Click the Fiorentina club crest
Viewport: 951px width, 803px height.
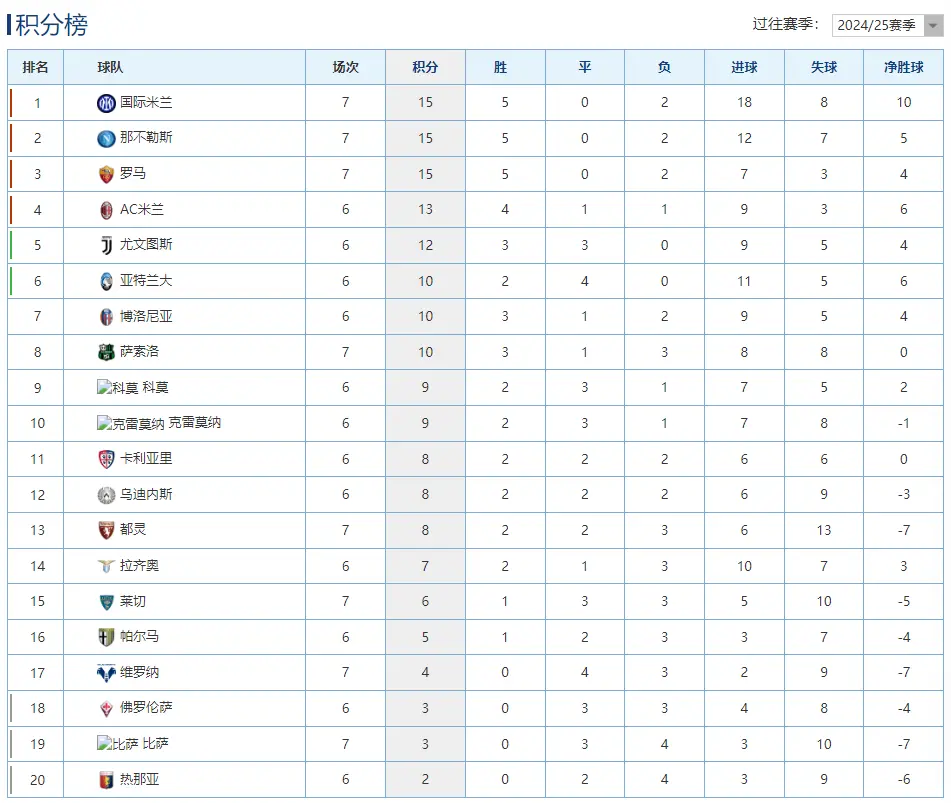click(105, 708)
